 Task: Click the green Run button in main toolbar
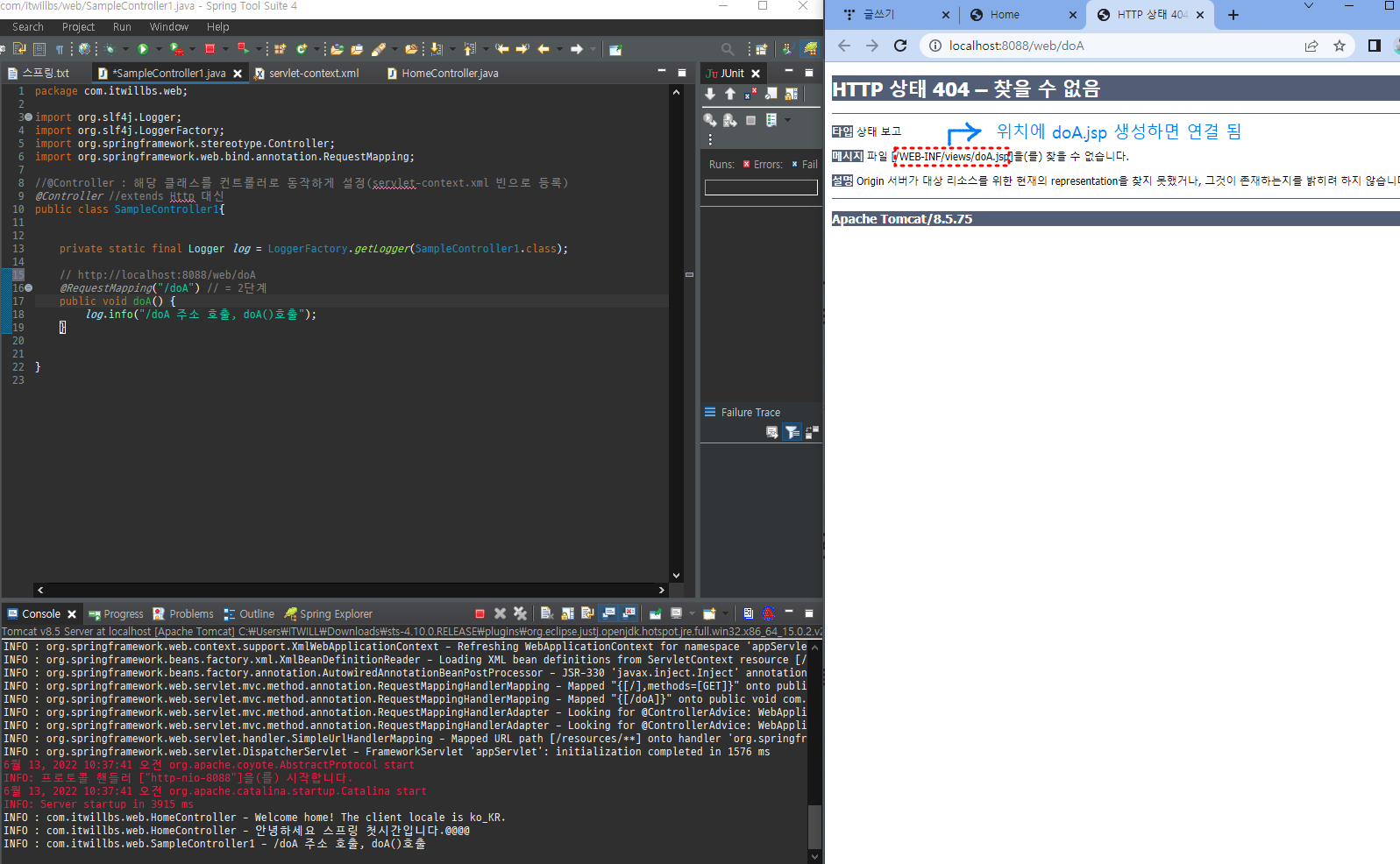143,49
